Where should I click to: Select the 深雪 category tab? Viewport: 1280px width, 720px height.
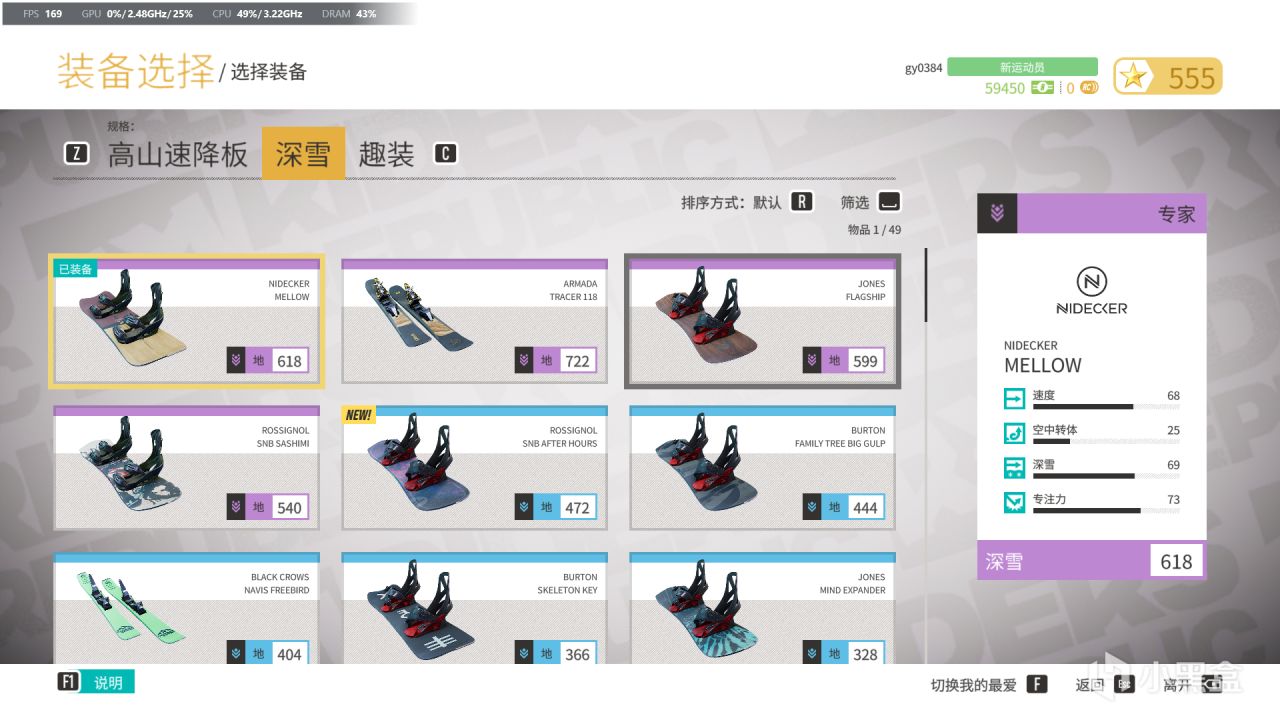[x=303, y=153]
